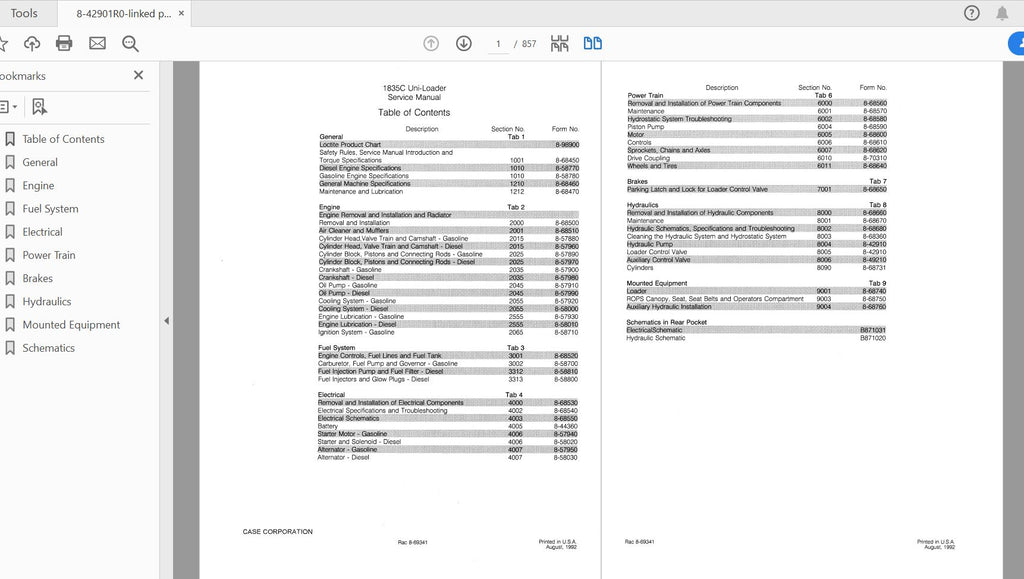Open the Schematics bookmark
Screen dimensions: 1024x579
point(48,348)
